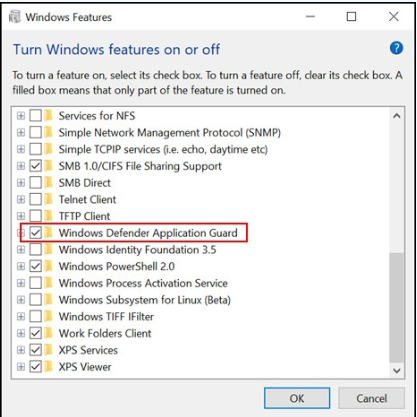Image resolution: width=417 pixels, height=417 pixels.
Task: Click the Windows PowerShell 2.0 folder icon
Action: click(49, 266)
